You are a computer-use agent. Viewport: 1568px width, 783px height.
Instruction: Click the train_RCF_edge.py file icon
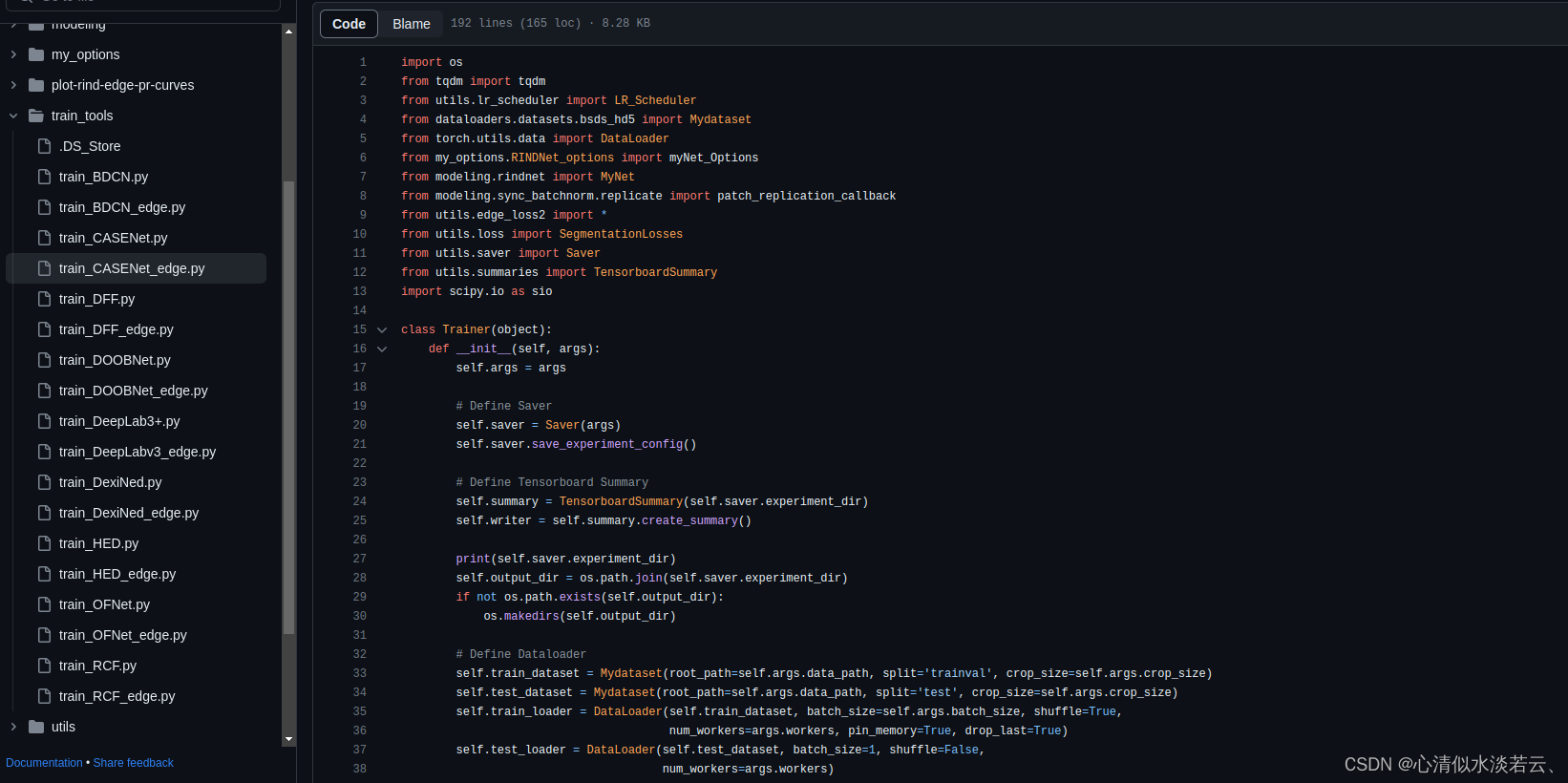pyautogui.click(x=44, y=696)
